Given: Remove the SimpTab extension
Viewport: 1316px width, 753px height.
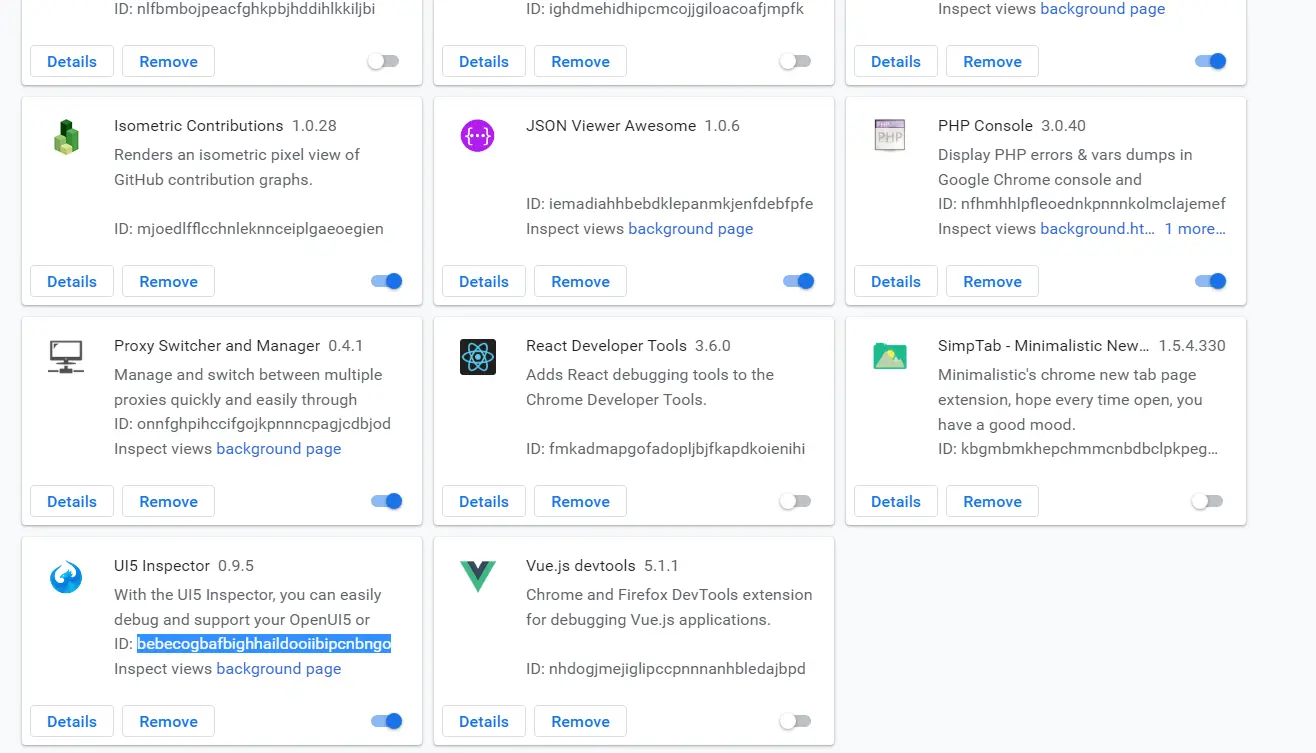Looking at the screenshot, I should [x=992, y=501].
